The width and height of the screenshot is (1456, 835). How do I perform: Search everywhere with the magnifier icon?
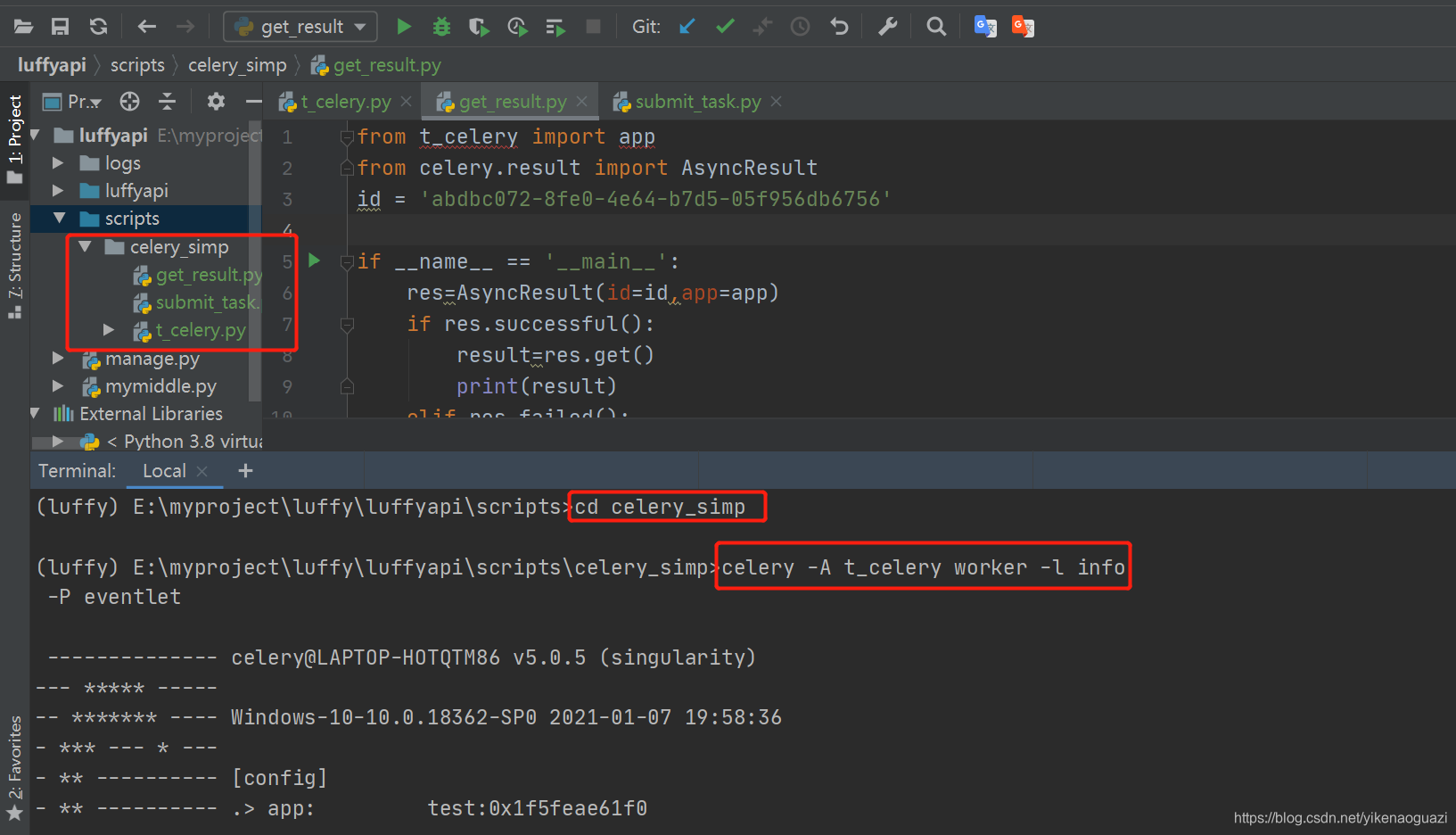coord(936,27)
